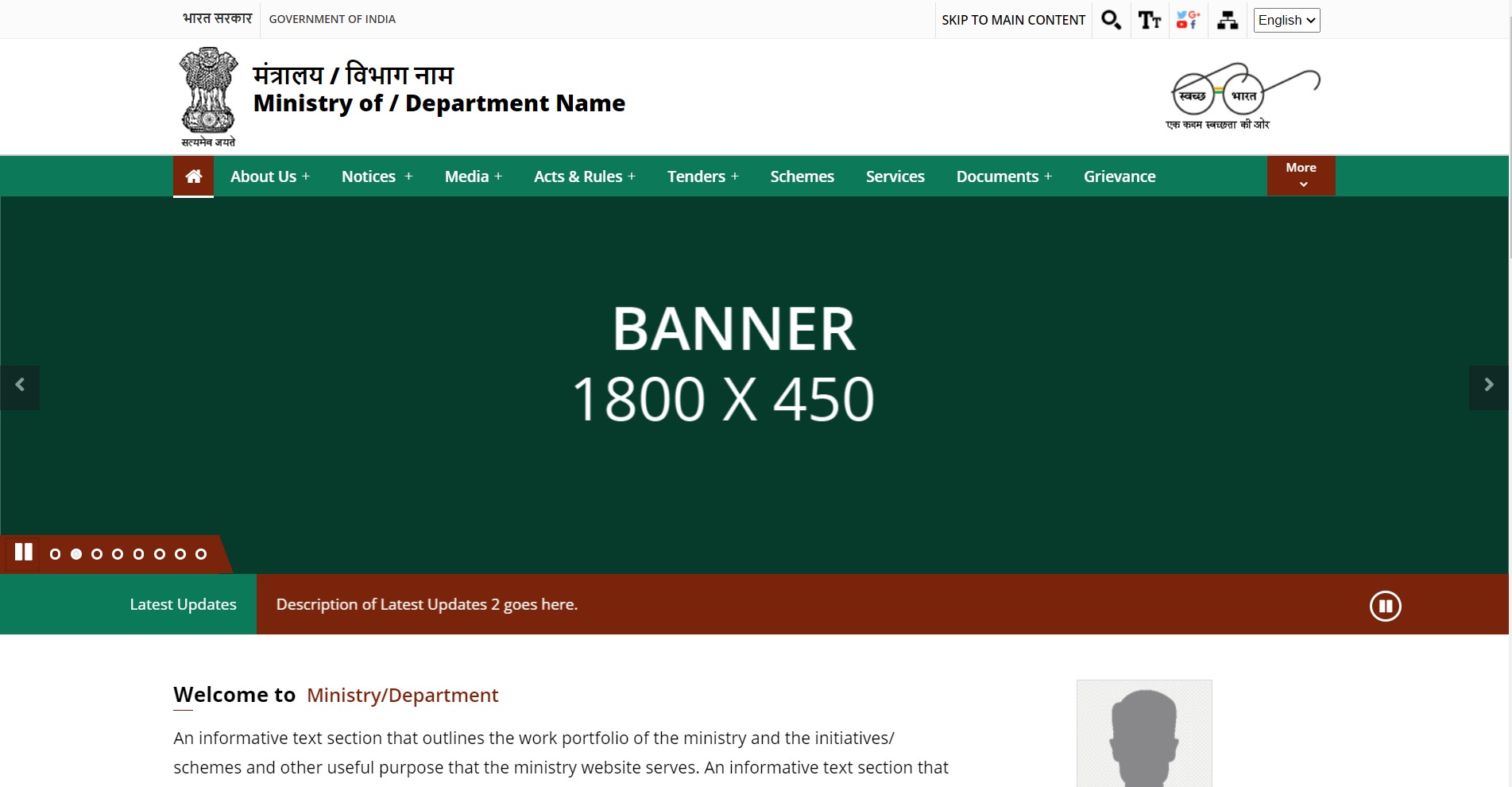Go to Home via house icon
Screen dimensions: 1512x787
pos(193,176)
